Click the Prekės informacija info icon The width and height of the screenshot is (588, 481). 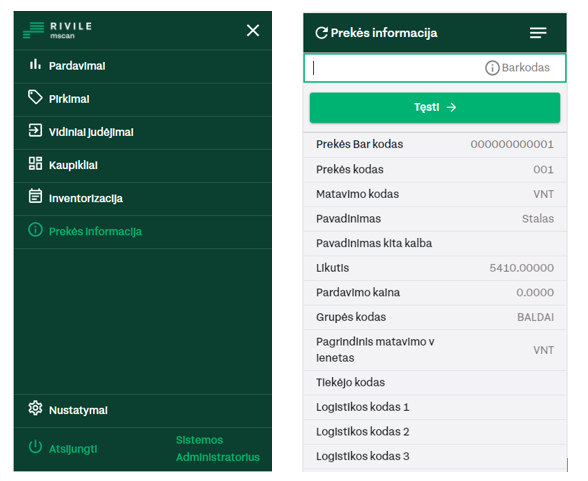pyautogui.click(x=35, y=230)
